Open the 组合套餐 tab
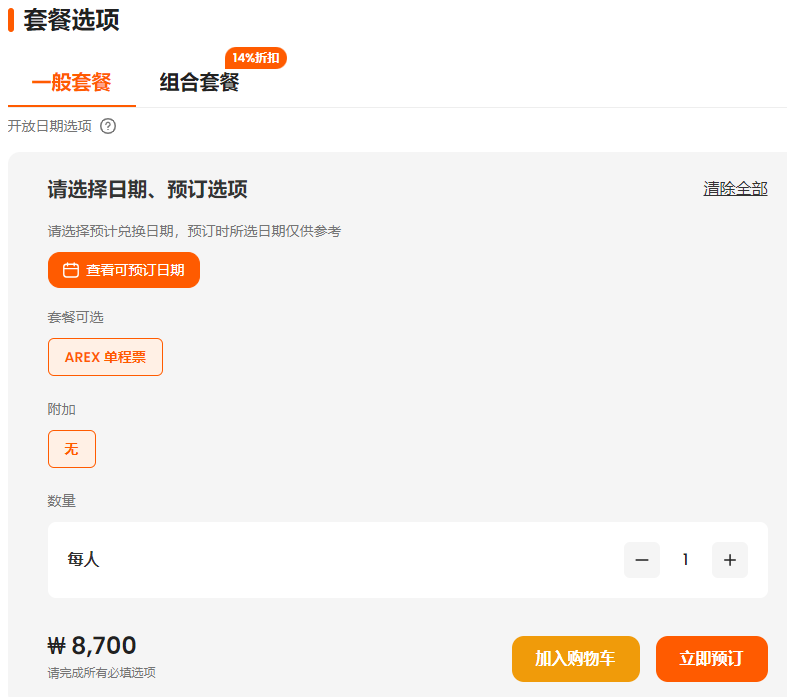The image size is (787, 697). pos(199,83)
